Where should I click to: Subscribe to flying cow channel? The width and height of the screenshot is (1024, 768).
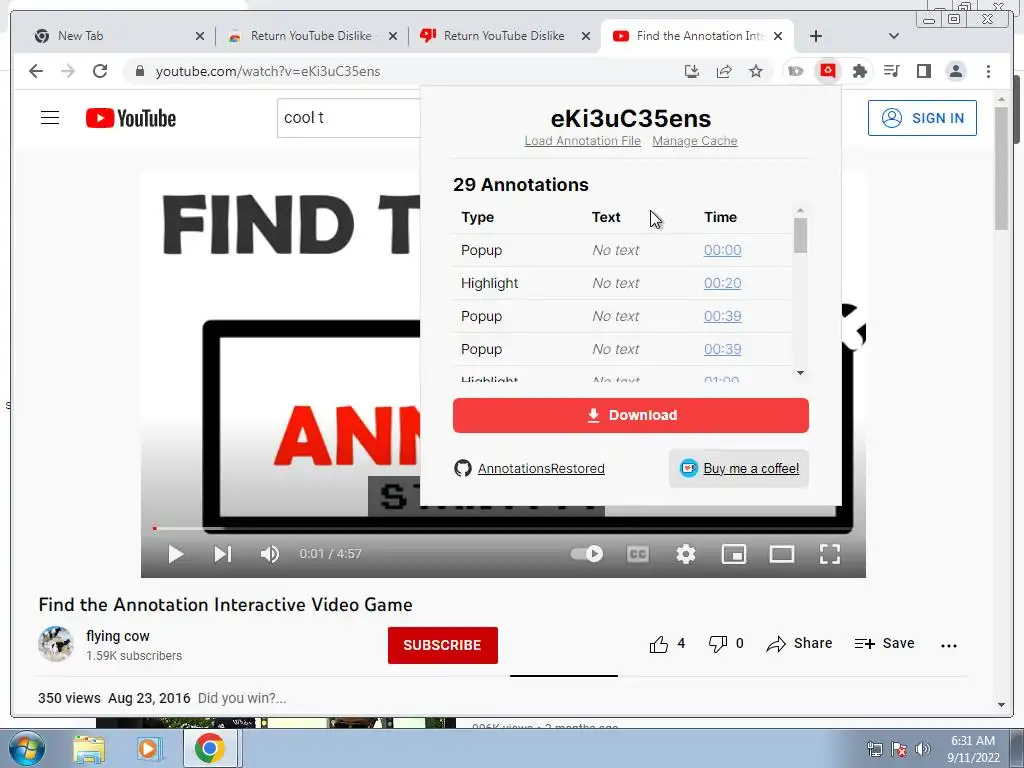[x=443, y=645]
